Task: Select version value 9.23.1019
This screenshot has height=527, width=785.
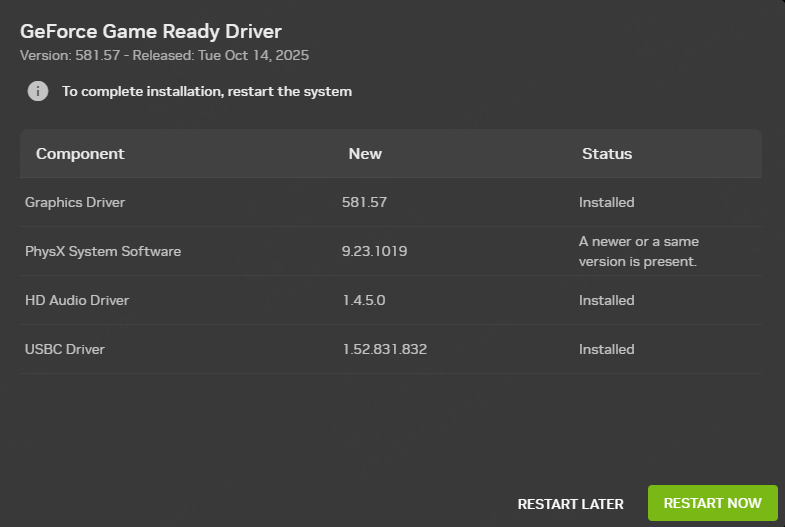Action: pyautogui.click(x=374, y=251)
